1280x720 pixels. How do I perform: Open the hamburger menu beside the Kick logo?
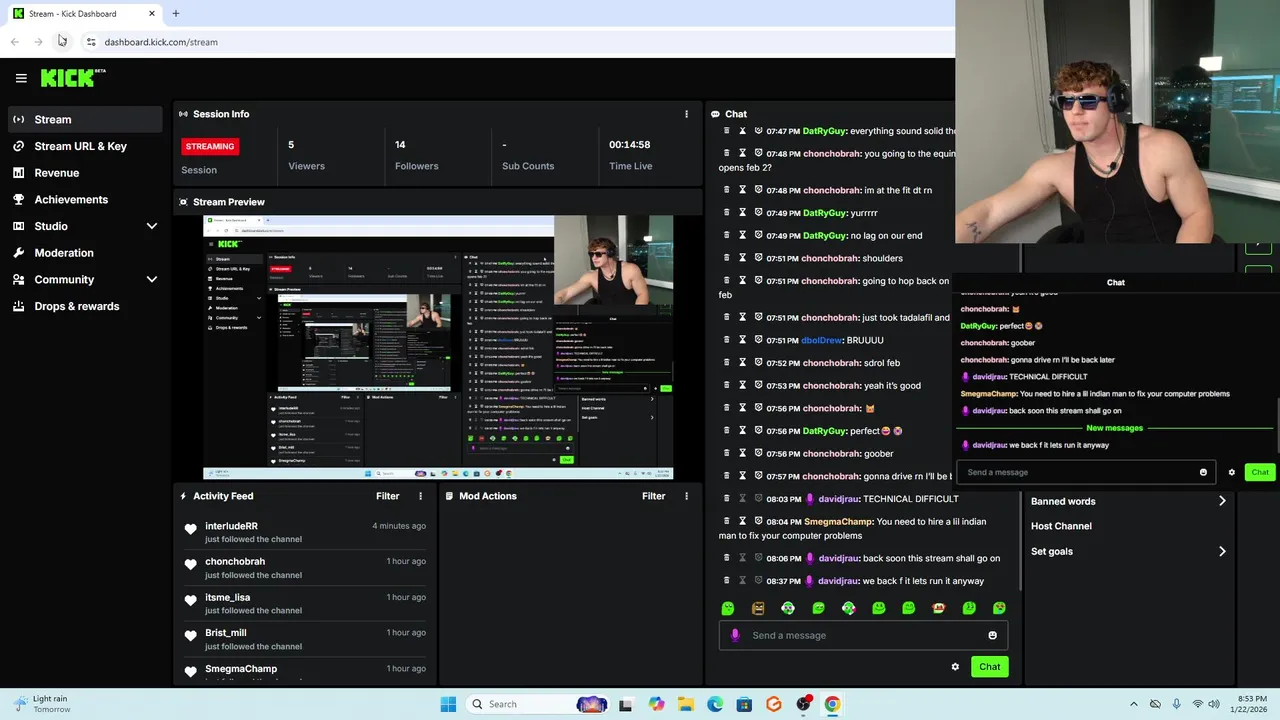(x=21, y=78)
